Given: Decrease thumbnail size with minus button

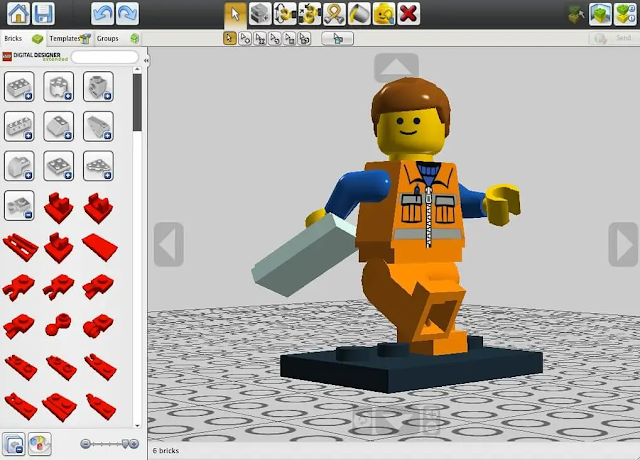Looking at the screenshot, I should point(85,444).
